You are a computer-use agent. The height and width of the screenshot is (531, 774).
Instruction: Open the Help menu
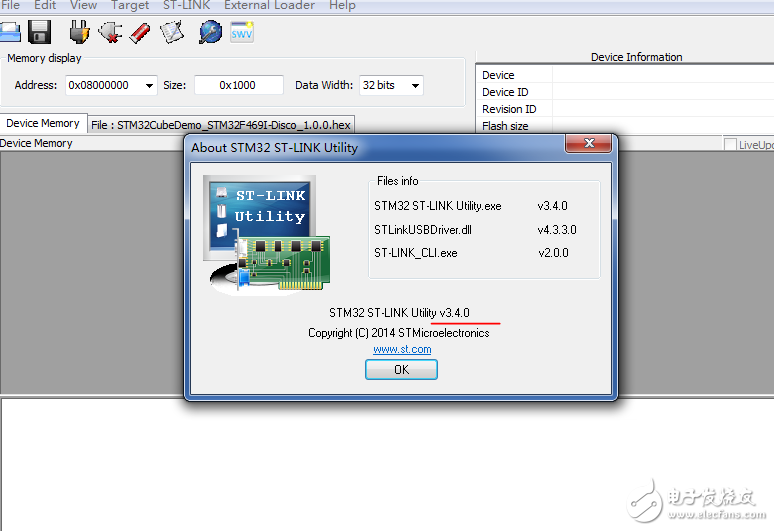(342, 5)
